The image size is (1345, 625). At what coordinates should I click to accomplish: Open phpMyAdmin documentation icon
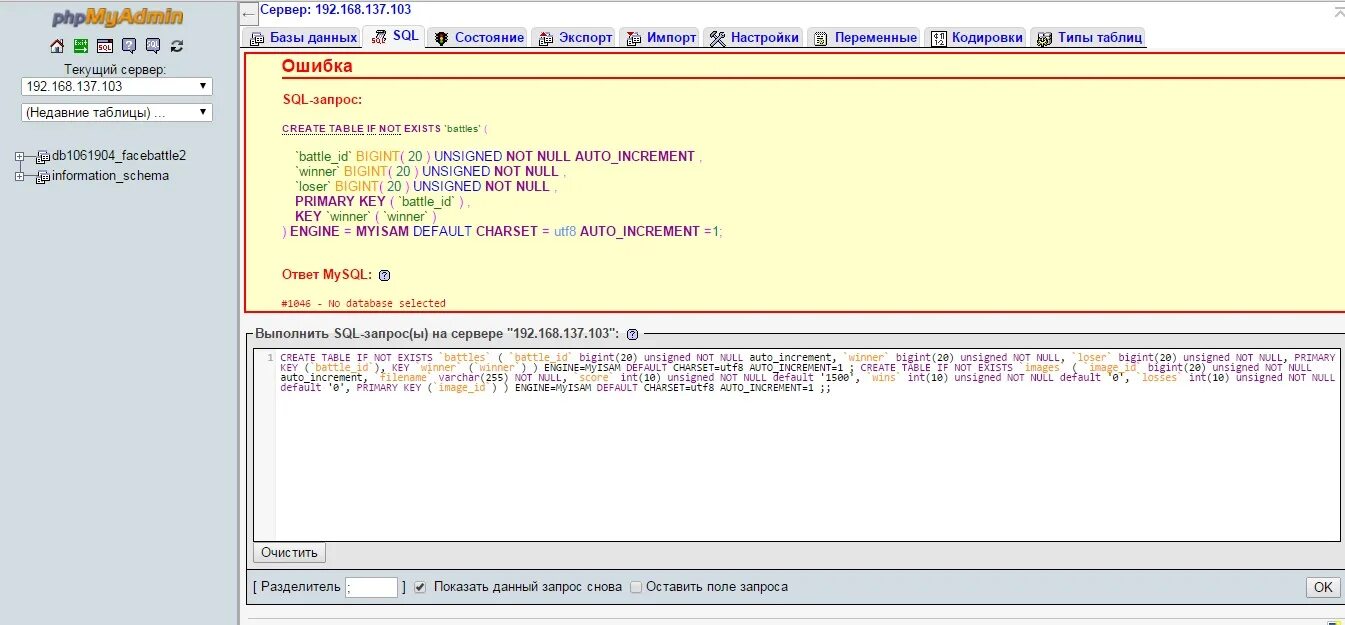click(129, 46)
